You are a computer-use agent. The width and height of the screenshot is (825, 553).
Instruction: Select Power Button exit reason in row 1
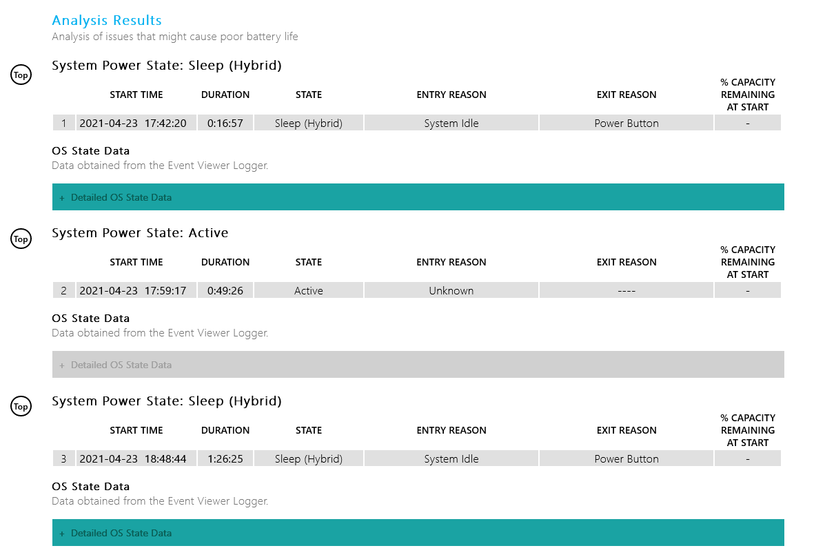(626, 123)
